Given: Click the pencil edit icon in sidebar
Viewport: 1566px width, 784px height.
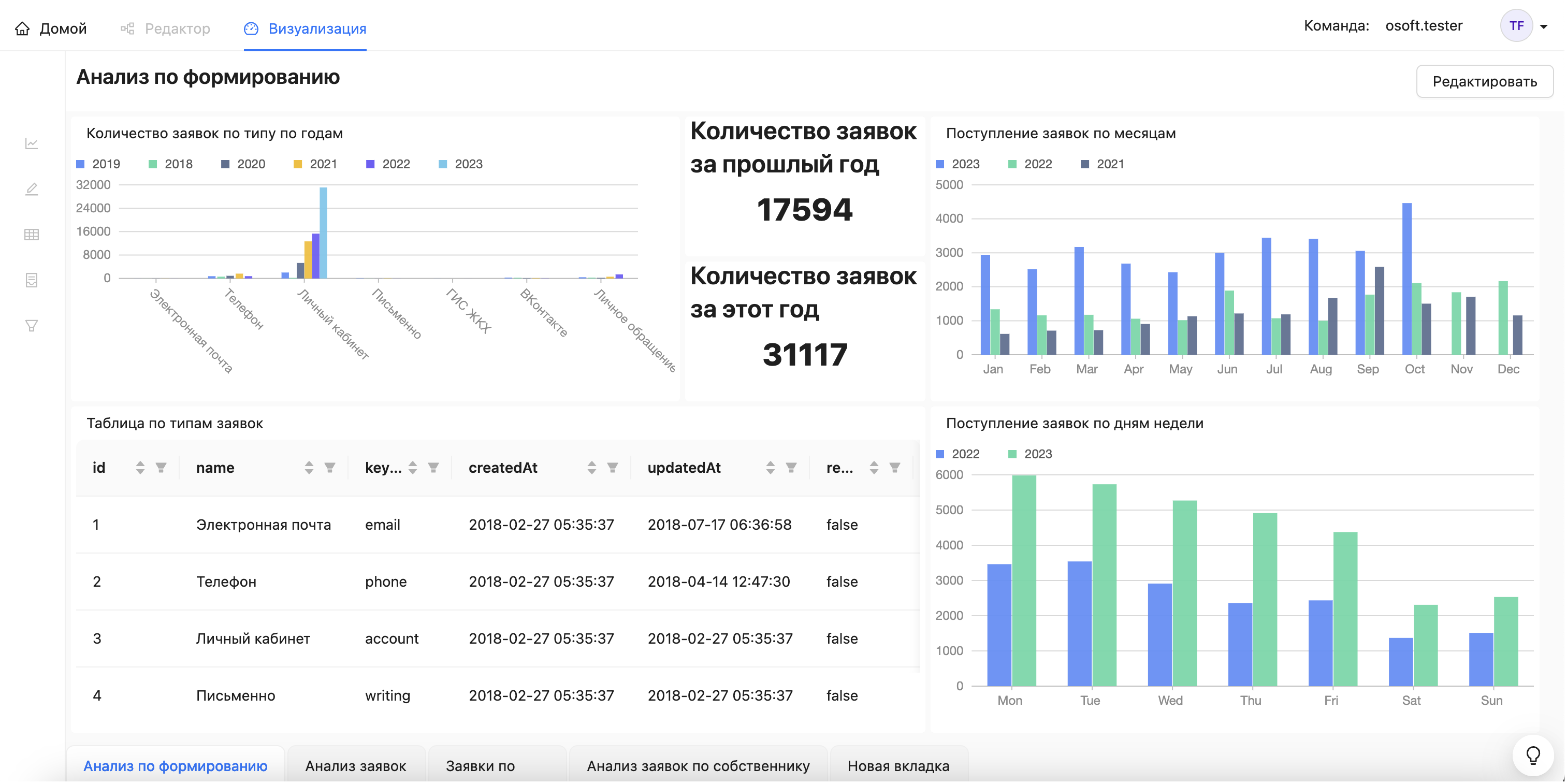Looking at the screenshot, I should [32, 189].
